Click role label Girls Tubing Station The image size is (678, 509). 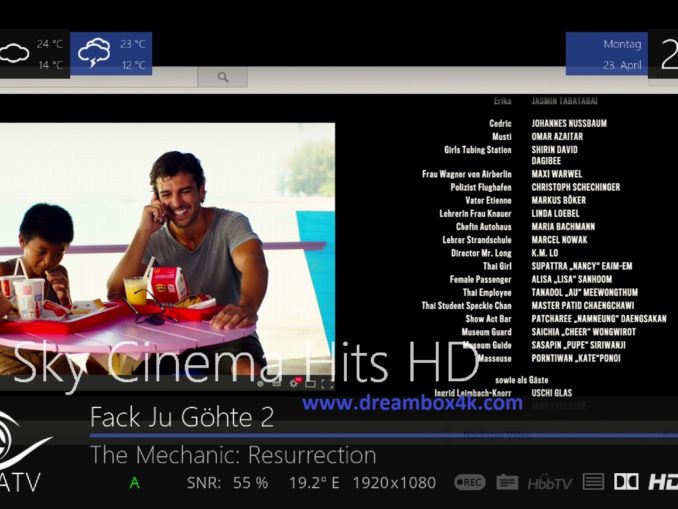pos(477,150)
